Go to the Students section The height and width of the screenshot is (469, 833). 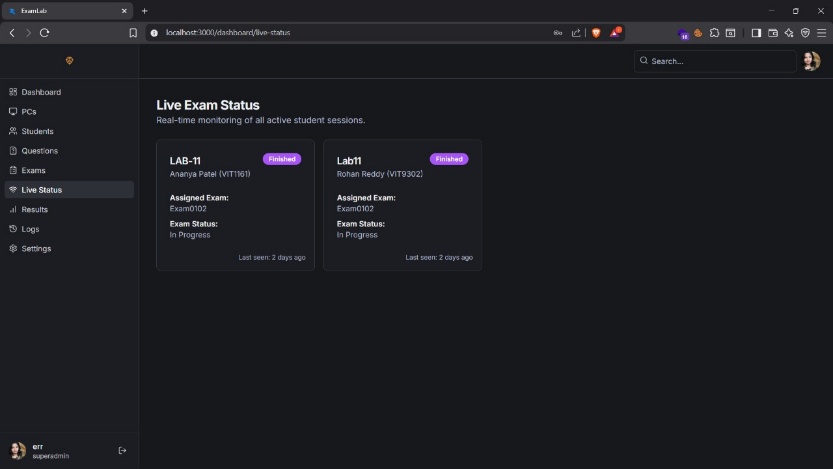point(69,131)
